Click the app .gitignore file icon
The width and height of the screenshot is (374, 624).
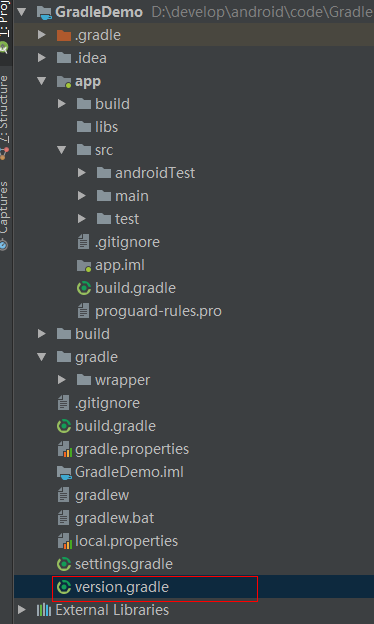[x=84, y=242]
